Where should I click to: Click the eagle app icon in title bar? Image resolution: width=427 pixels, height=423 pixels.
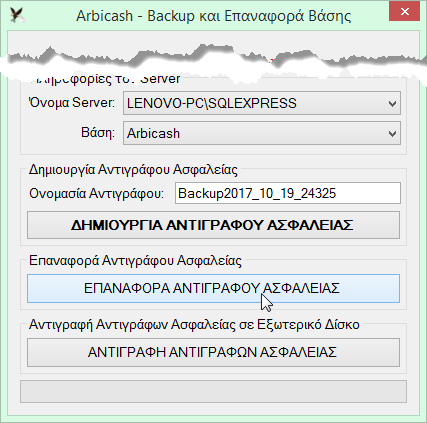pyautogui.click(x=17, y=15)
